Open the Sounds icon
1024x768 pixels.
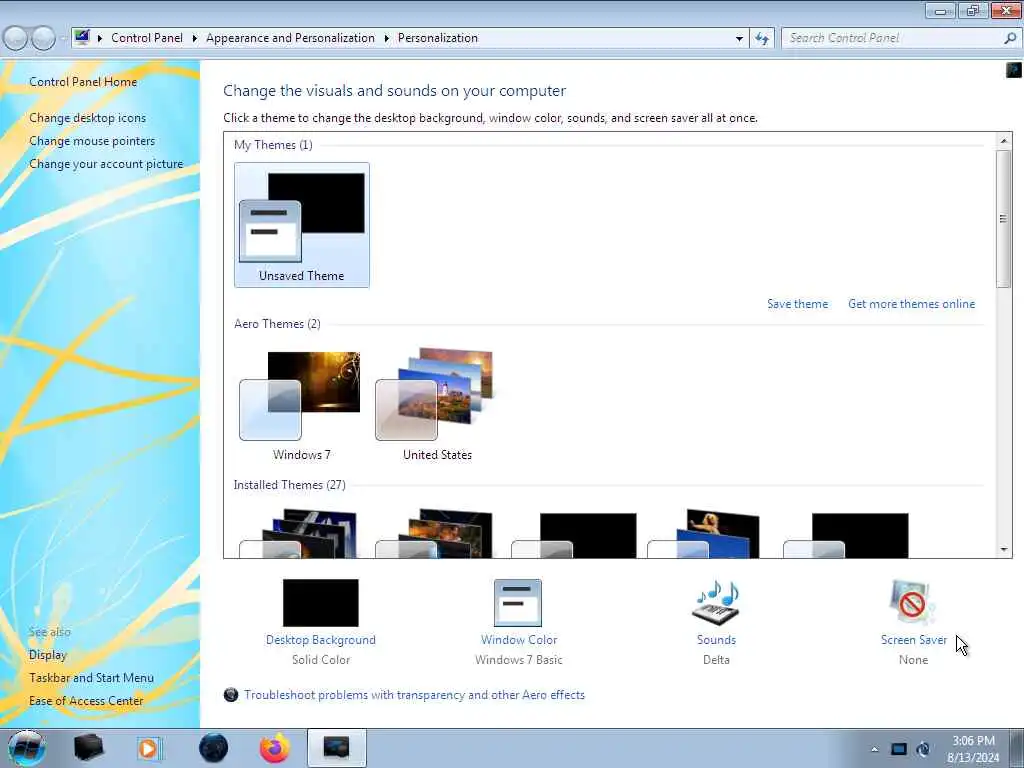716,603
